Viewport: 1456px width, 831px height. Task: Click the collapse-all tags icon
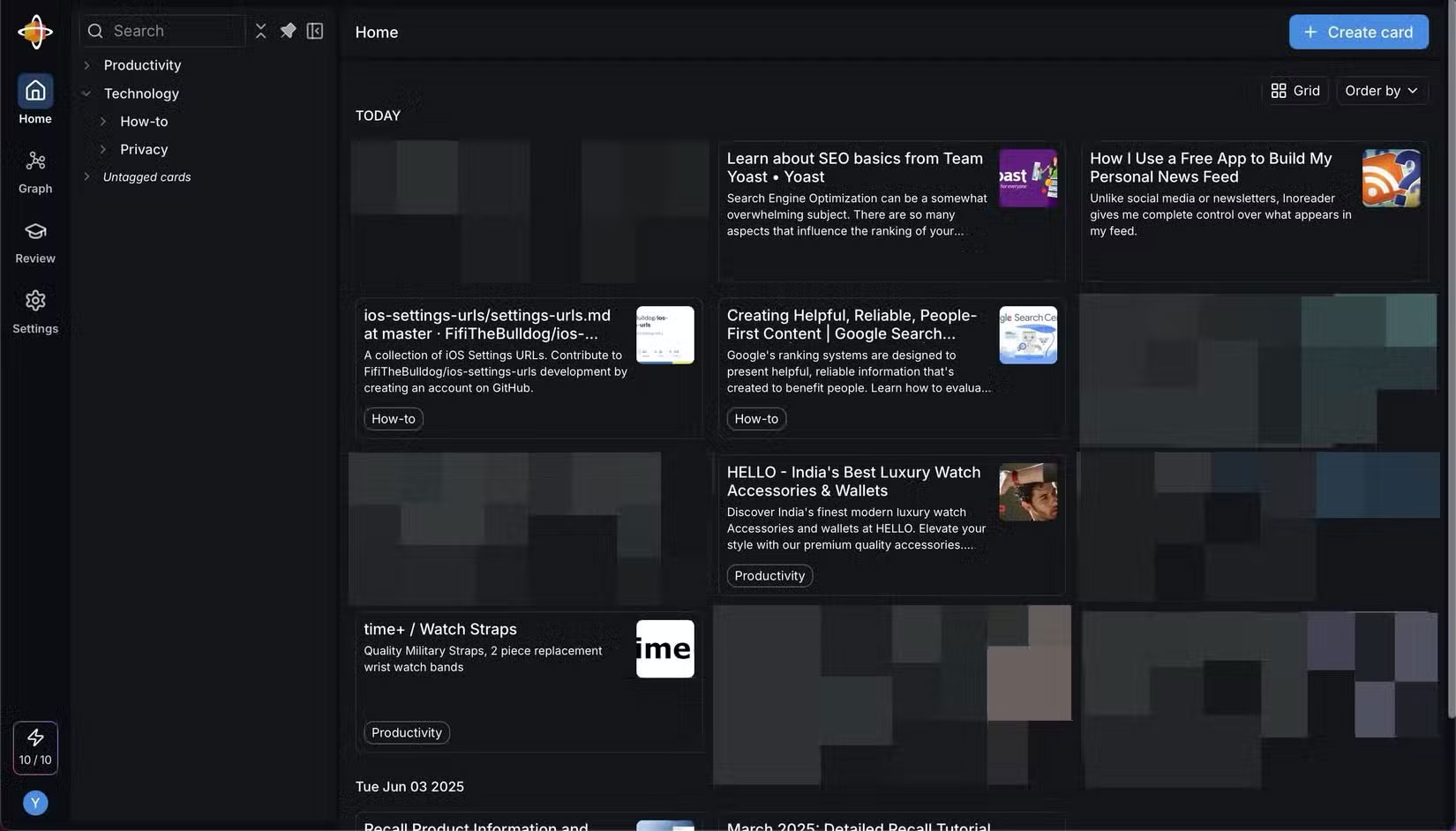[x=260, y=31]
